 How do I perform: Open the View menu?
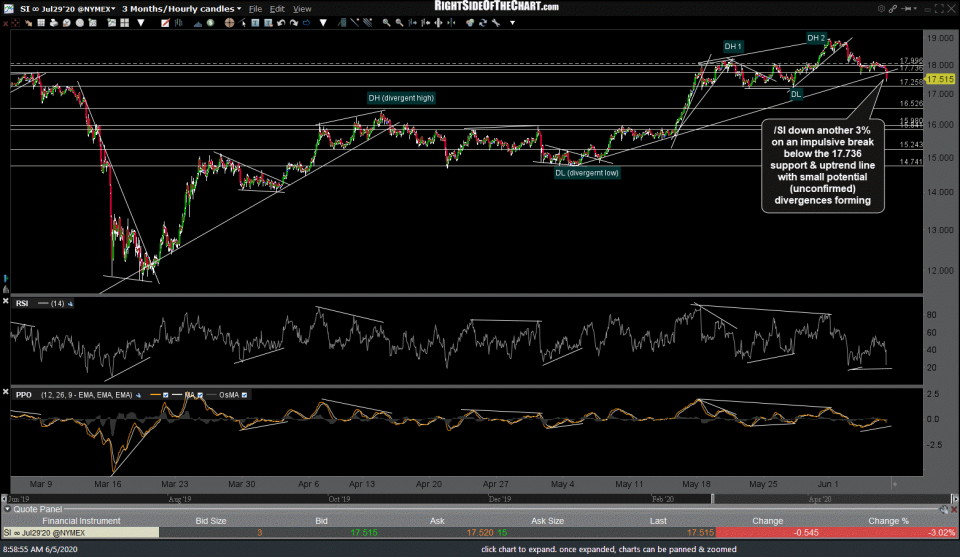click(302, 9)
